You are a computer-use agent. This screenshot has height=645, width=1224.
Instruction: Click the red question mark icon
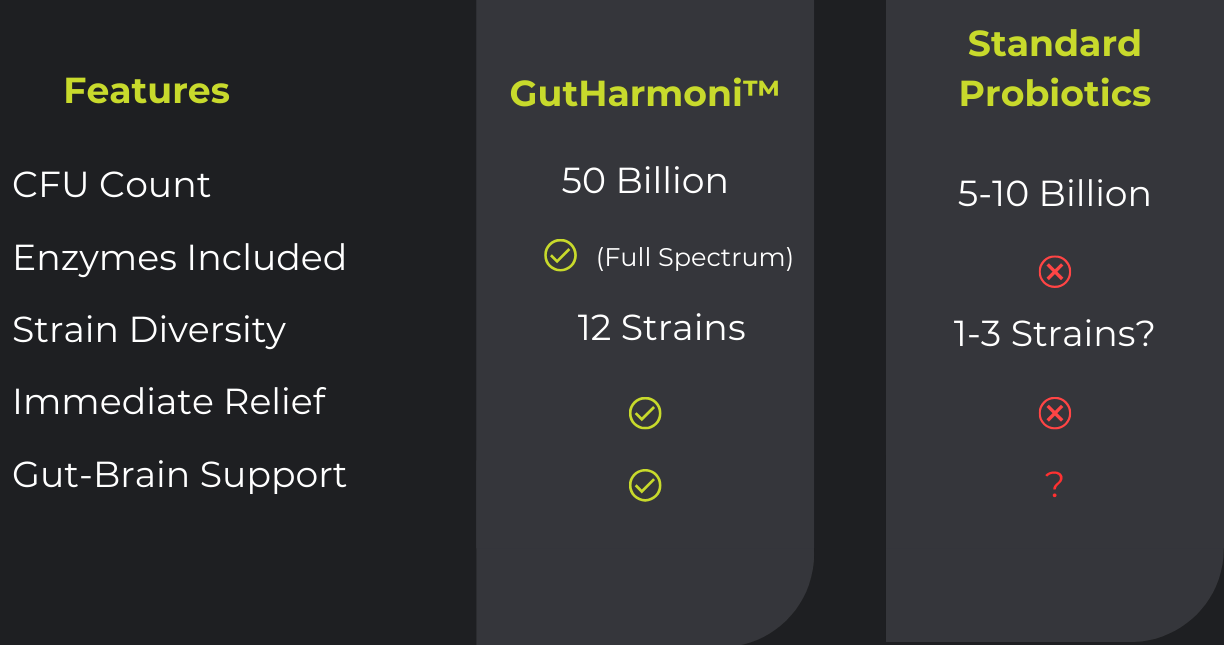pyautogui.click(x=1054, y=485)
